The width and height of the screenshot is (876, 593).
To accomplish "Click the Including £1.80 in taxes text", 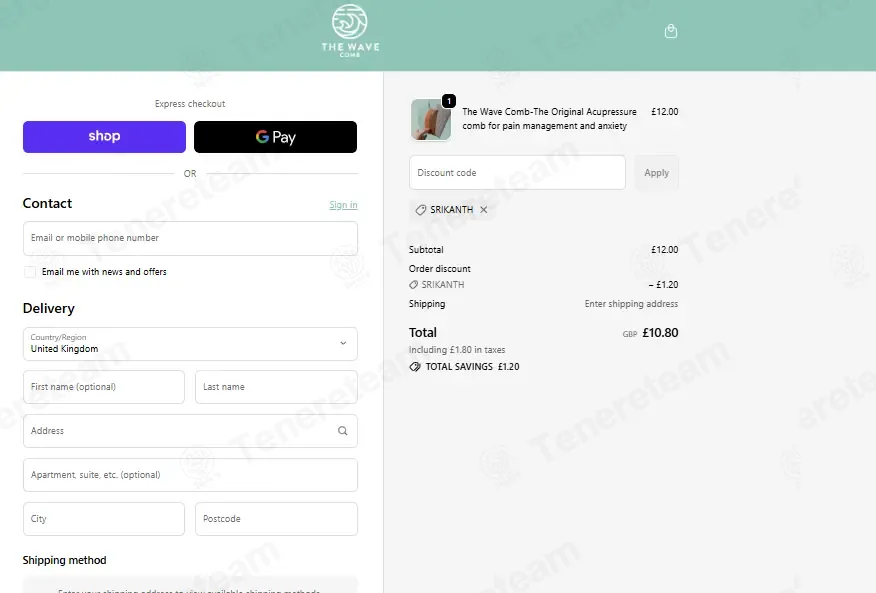I will 457,350.
